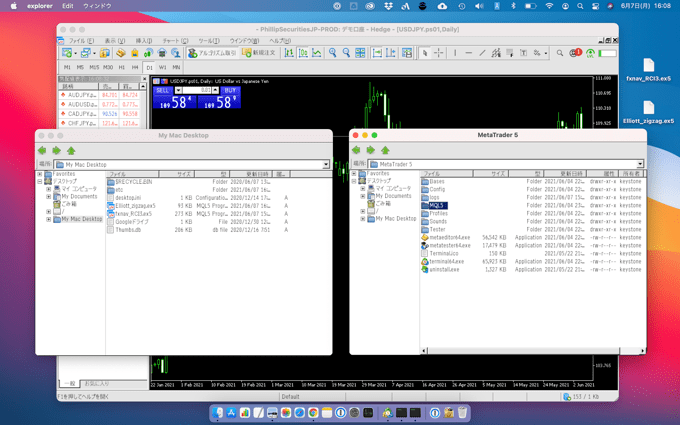
Task: Switch chart to line chart mode
Action: point(317,53)
